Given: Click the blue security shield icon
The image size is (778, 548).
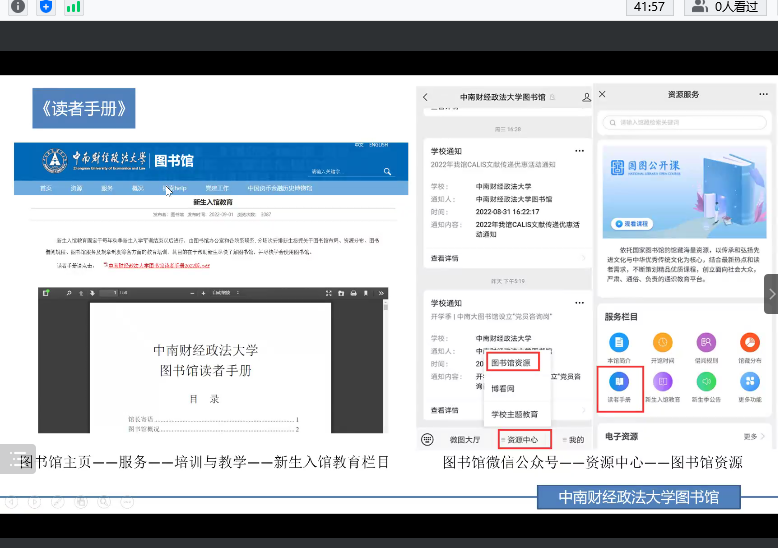Looking at the screenshot, I should pyautogui.click(x=45, y=7).
